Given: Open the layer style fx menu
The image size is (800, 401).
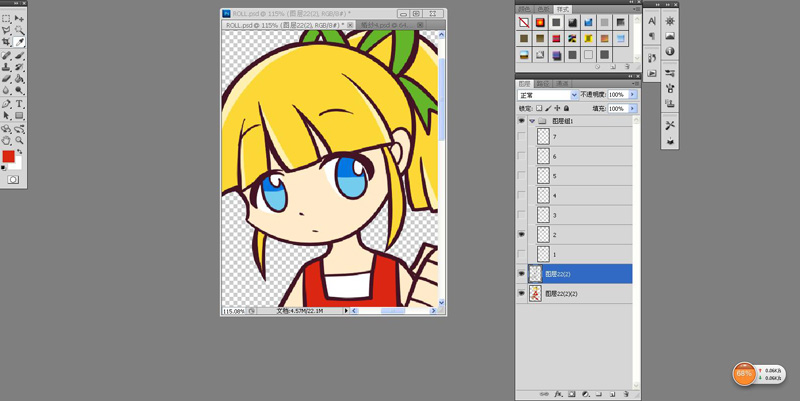Looking at the screenshot, I should point(558,394).
